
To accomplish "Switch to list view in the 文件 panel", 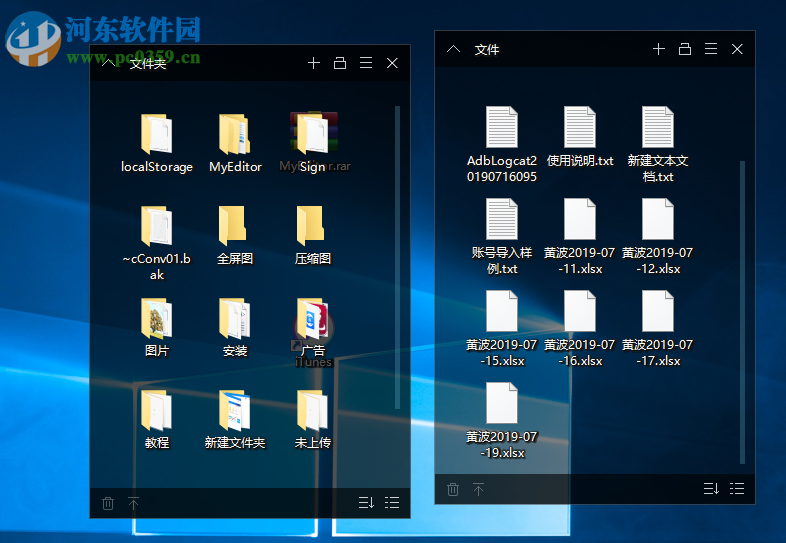I will coord(737,488).
